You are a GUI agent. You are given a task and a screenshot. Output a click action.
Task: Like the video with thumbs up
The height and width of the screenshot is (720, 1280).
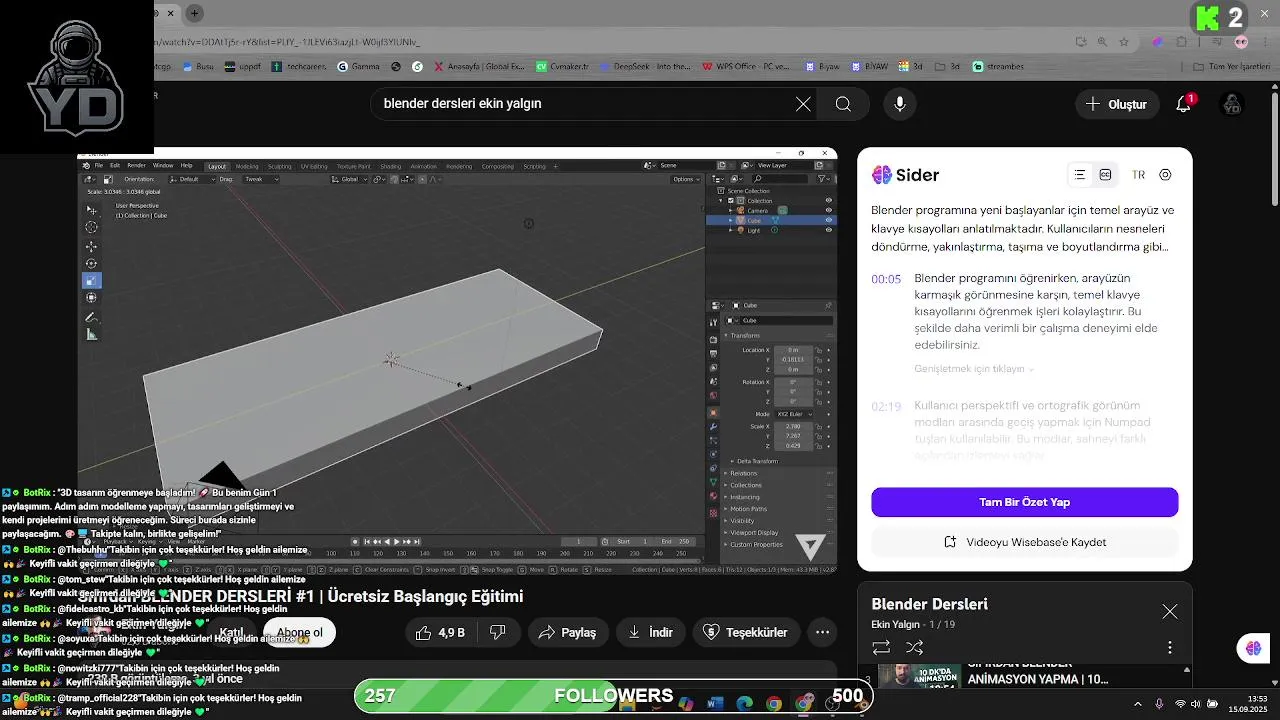coord(440,632)
